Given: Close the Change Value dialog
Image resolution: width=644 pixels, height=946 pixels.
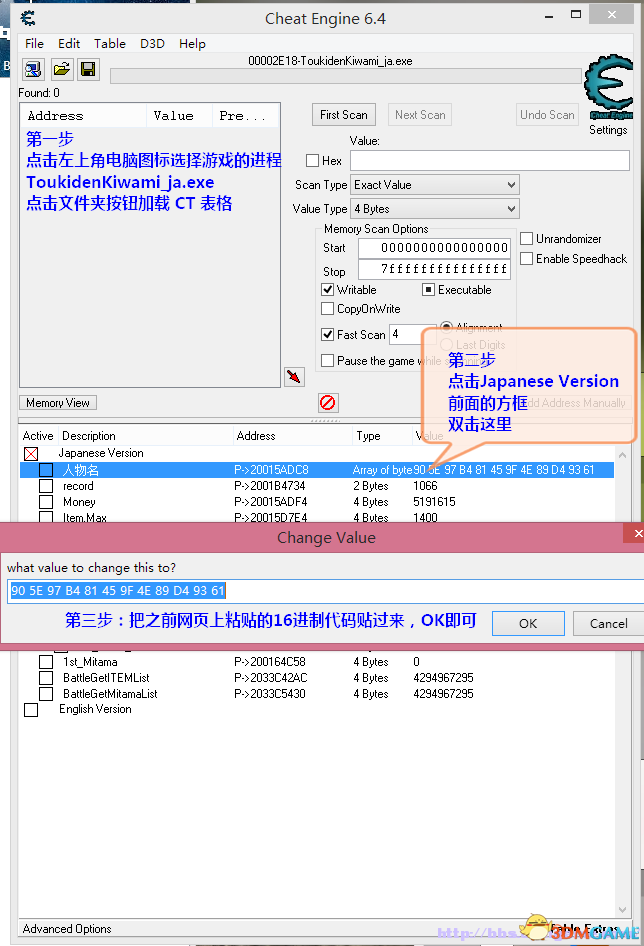Looking at the screenshot, I should point(636,533).
